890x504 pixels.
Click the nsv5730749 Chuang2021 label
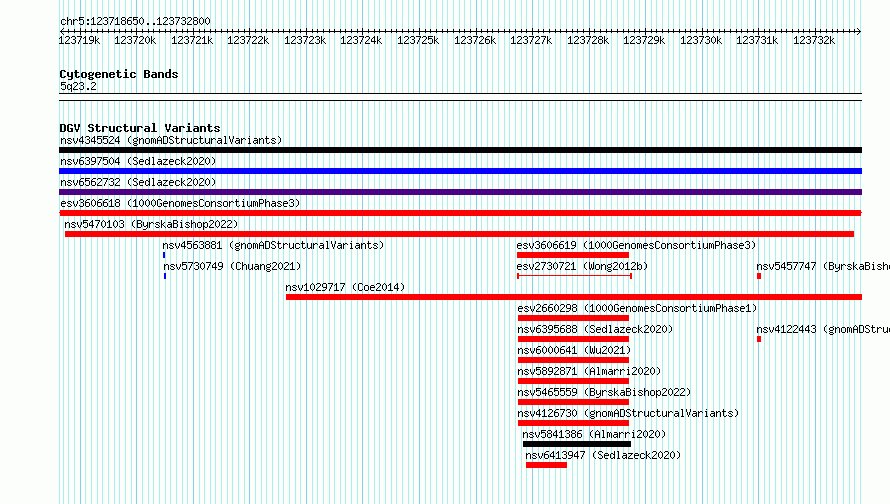tap(232, 266)
